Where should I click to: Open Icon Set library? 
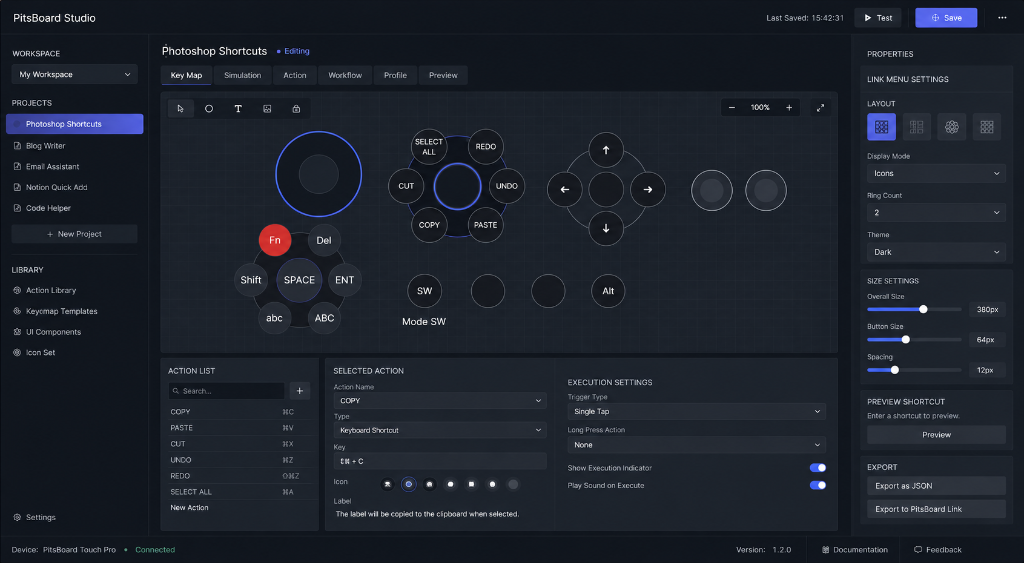[x=34, y=353]
